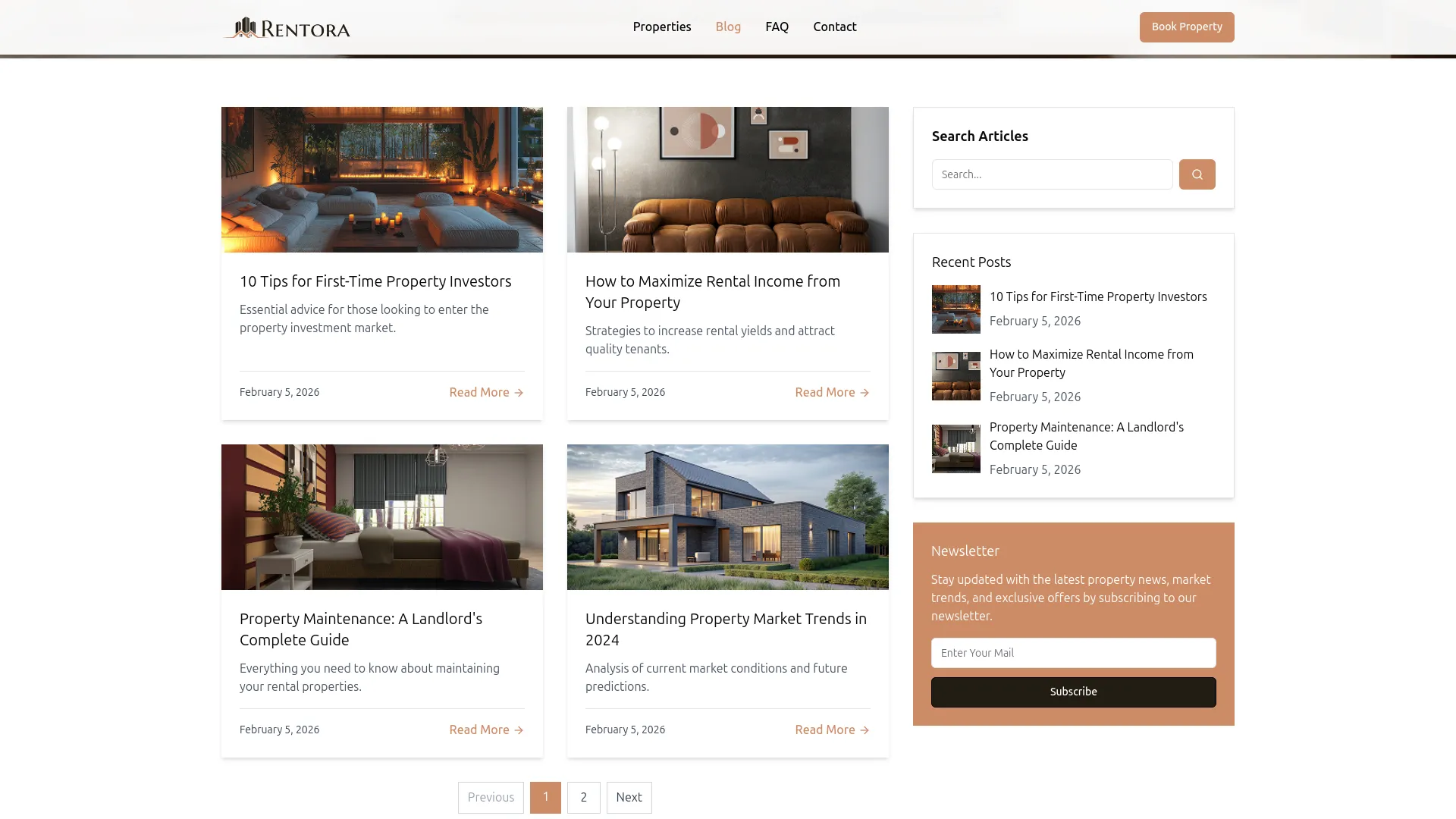This screenshot has width=1456, height=819.
Task: Go to page 2 of the blog
Action: pos(583,797)
